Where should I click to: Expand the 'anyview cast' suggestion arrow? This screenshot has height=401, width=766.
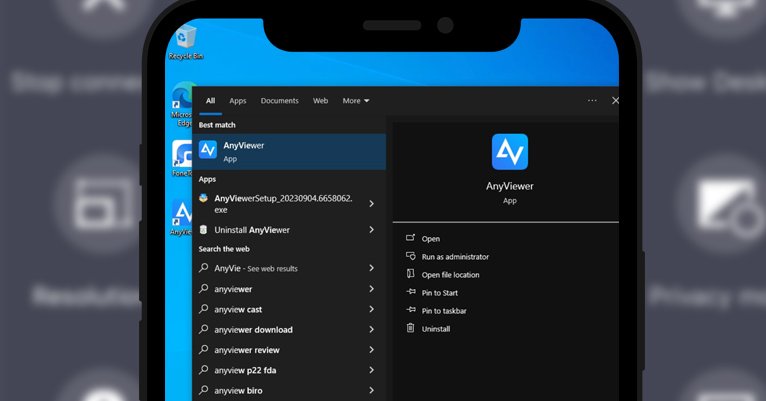(372, 309)
